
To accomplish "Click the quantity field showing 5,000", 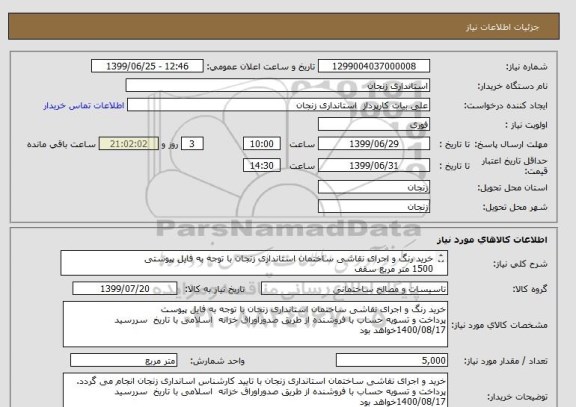I will click(x=392, y=360).
